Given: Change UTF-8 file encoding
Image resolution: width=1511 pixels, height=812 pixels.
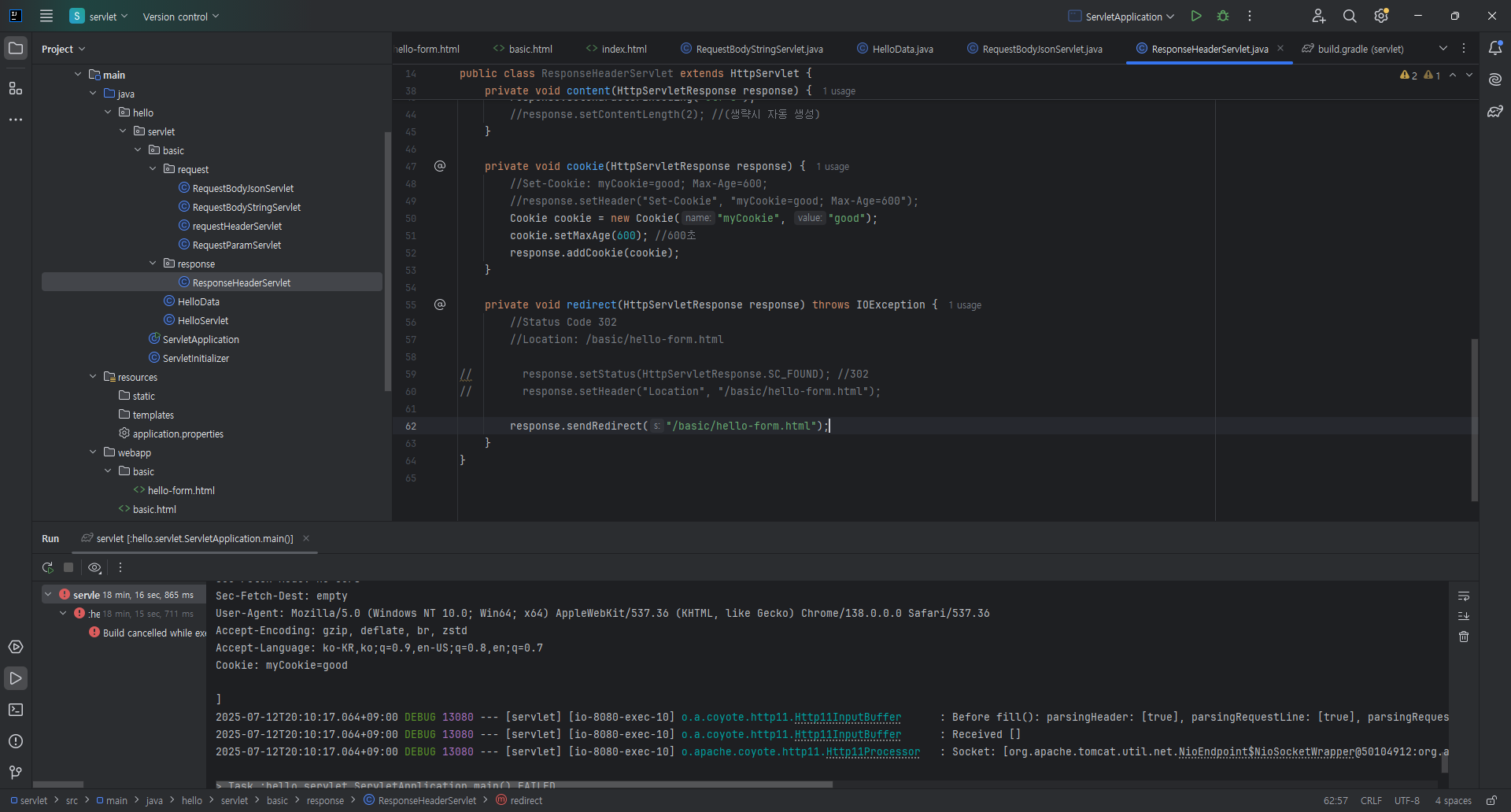Looking at the screenshot, I should tap(1407, 800).
